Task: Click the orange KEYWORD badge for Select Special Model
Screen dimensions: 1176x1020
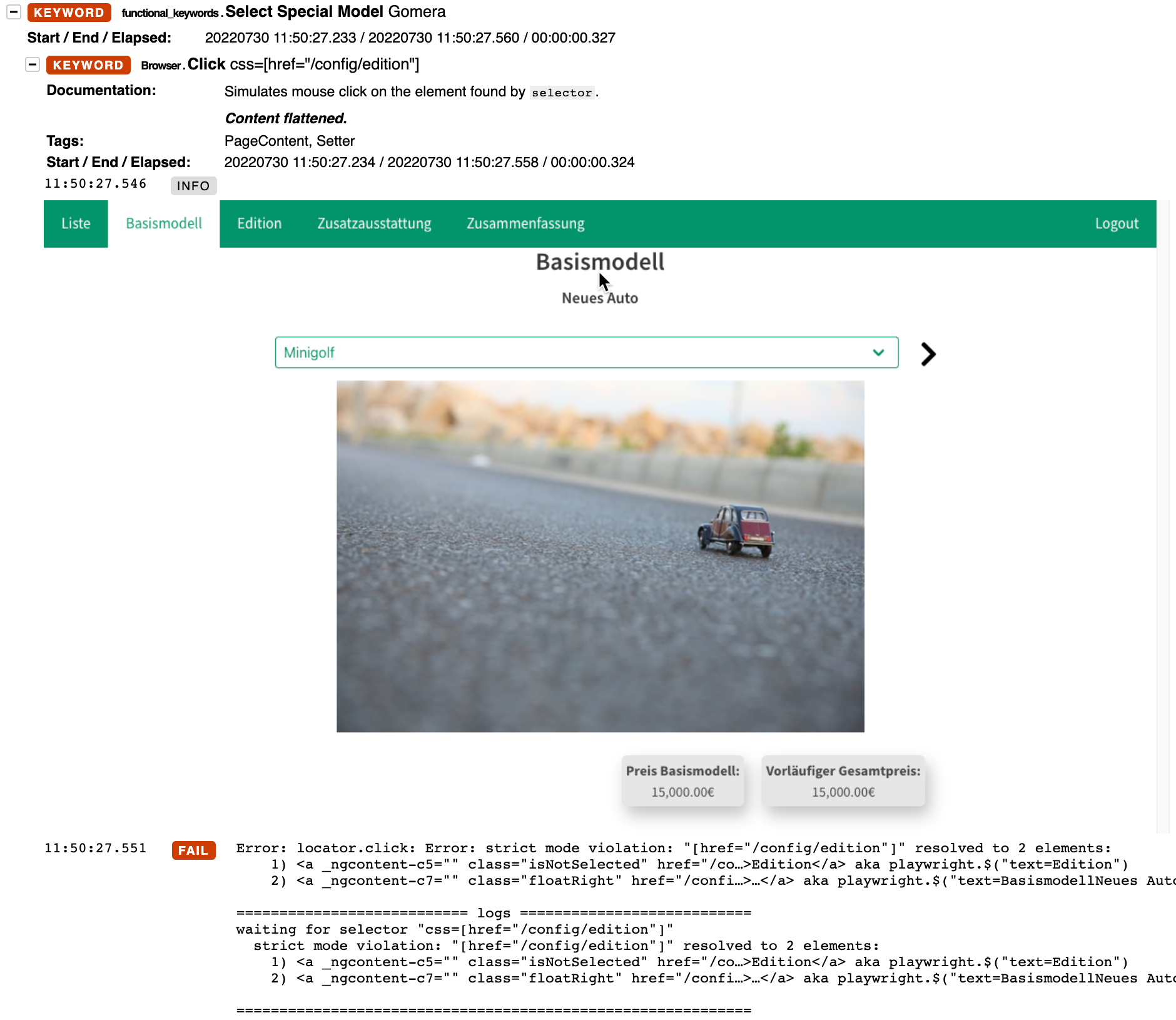Action: pos(69,13)
